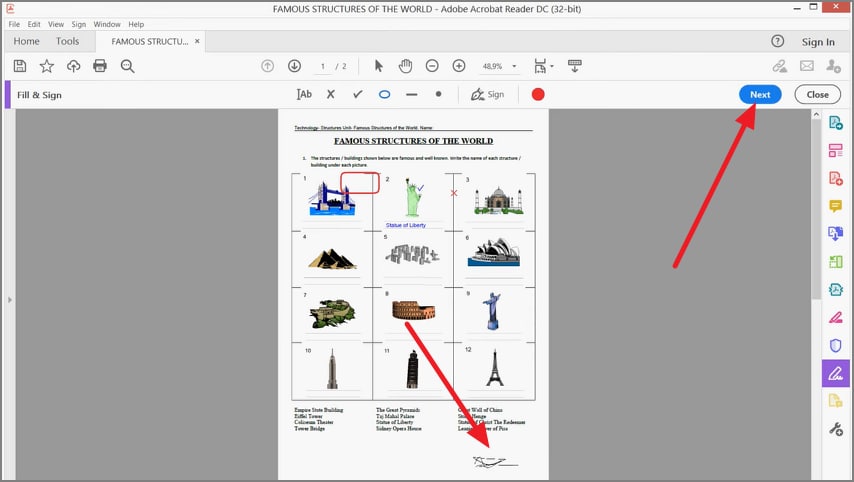
Task: Open find text with the magnifier icon
Action: [127, 66]
